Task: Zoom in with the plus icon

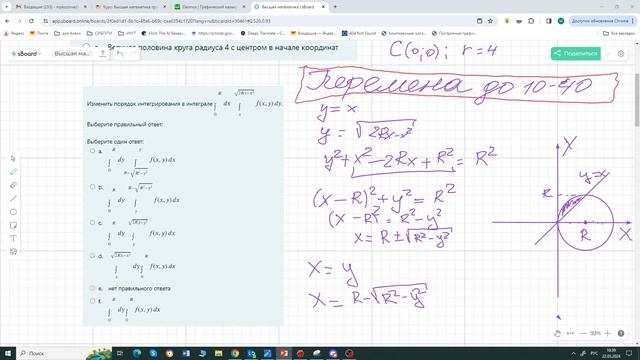Action: coord(608,333)
